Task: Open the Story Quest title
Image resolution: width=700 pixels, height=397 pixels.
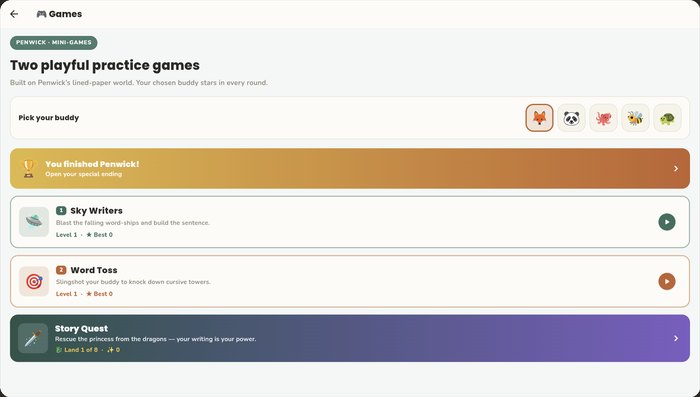Action: tap(81, 328)
